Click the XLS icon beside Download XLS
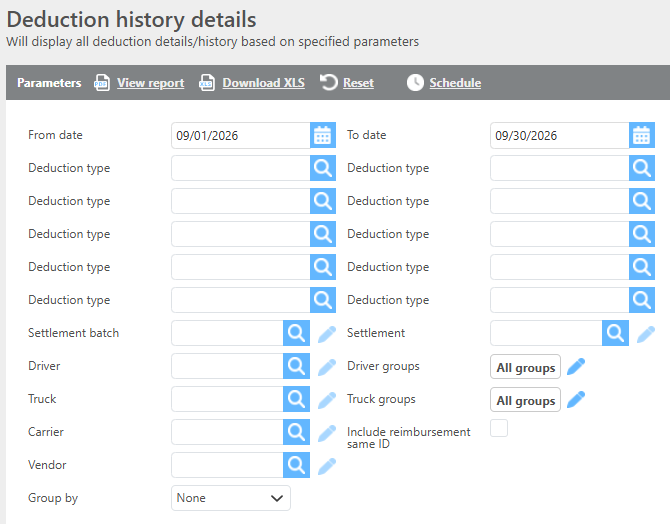The width and height of the screenshot is (670, 524). click(206, 83)
